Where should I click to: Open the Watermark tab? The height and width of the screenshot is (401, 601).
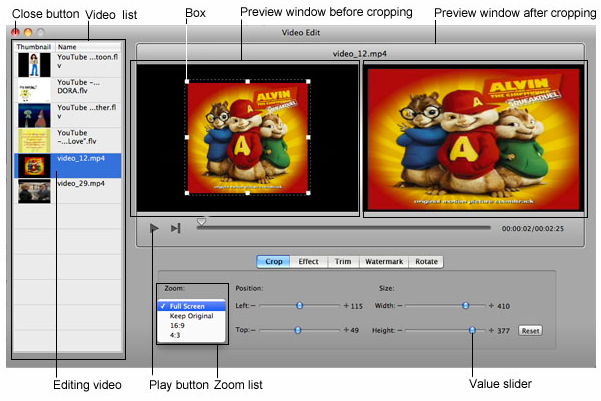[382, 261]
